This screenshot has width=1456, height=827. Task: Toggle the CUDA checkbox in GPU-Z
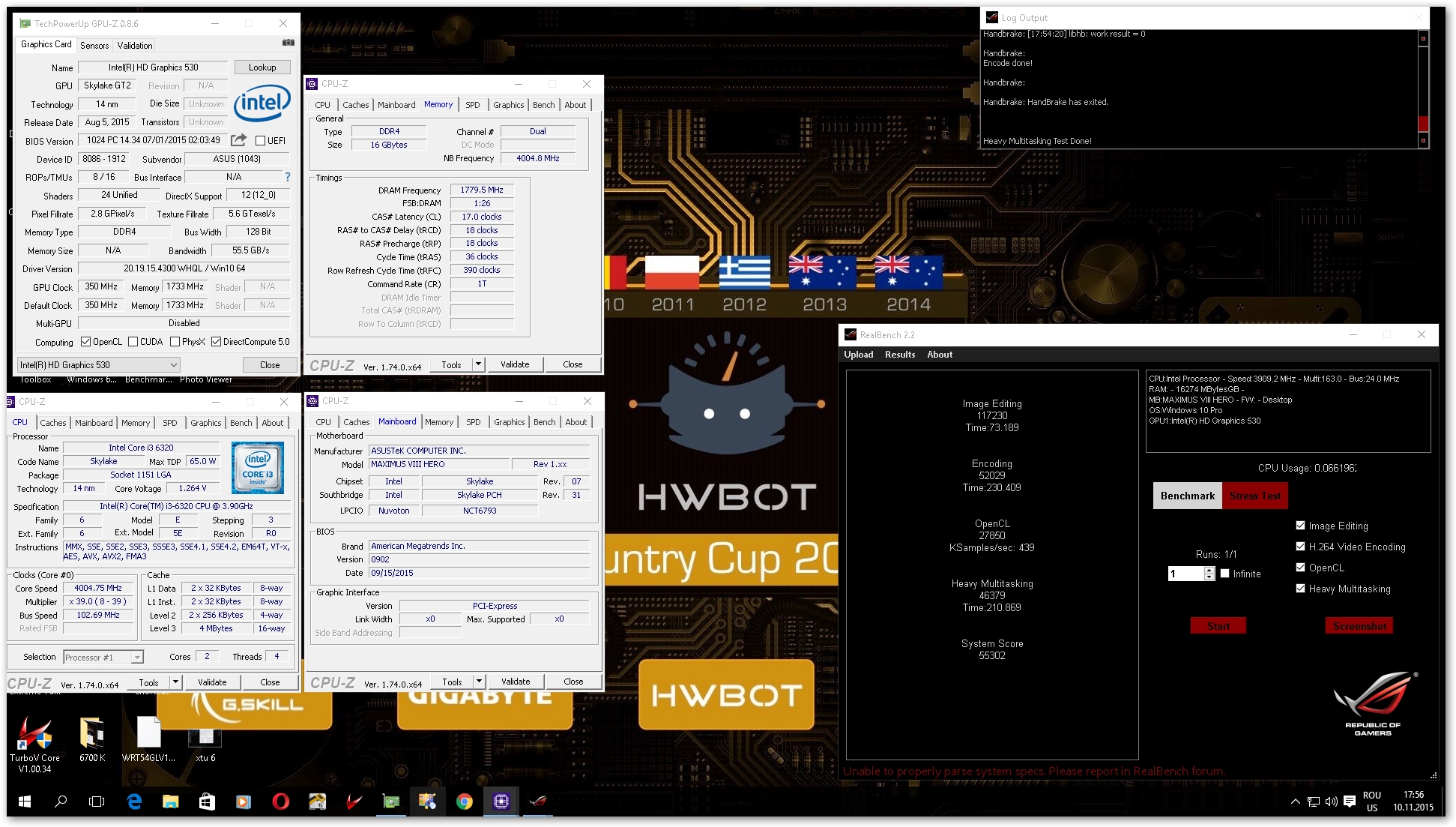point(133,342)
